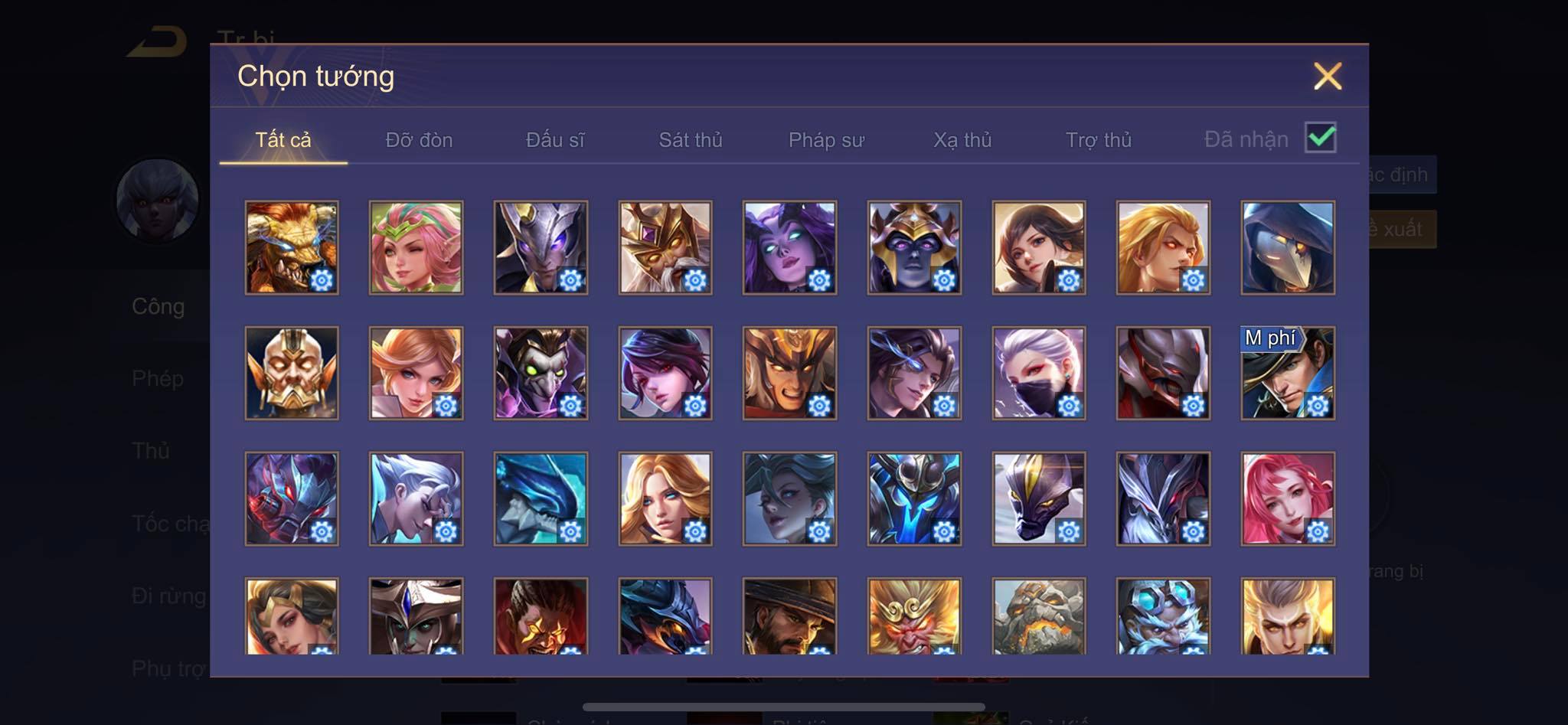
Task: Select the blue shark creature hero
Action: coord(541,498)
